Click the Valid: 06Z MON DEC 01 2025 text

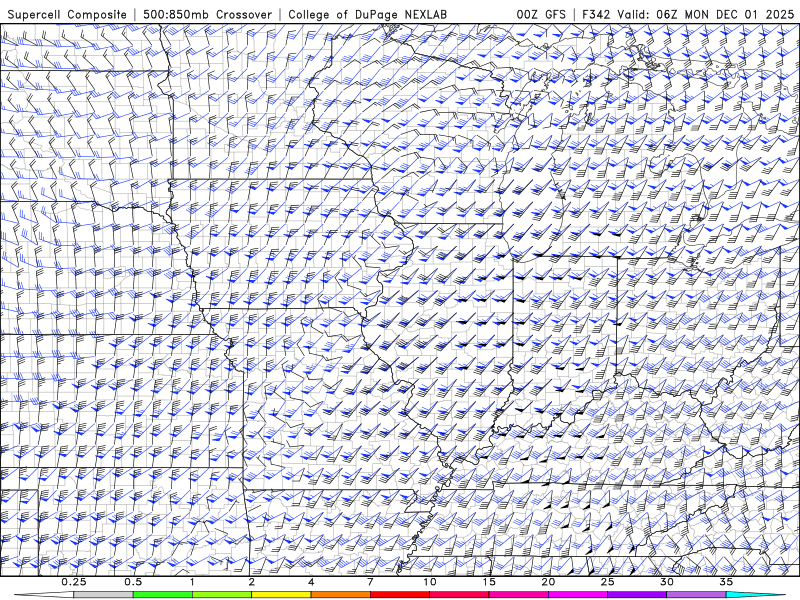click(706, 14)
